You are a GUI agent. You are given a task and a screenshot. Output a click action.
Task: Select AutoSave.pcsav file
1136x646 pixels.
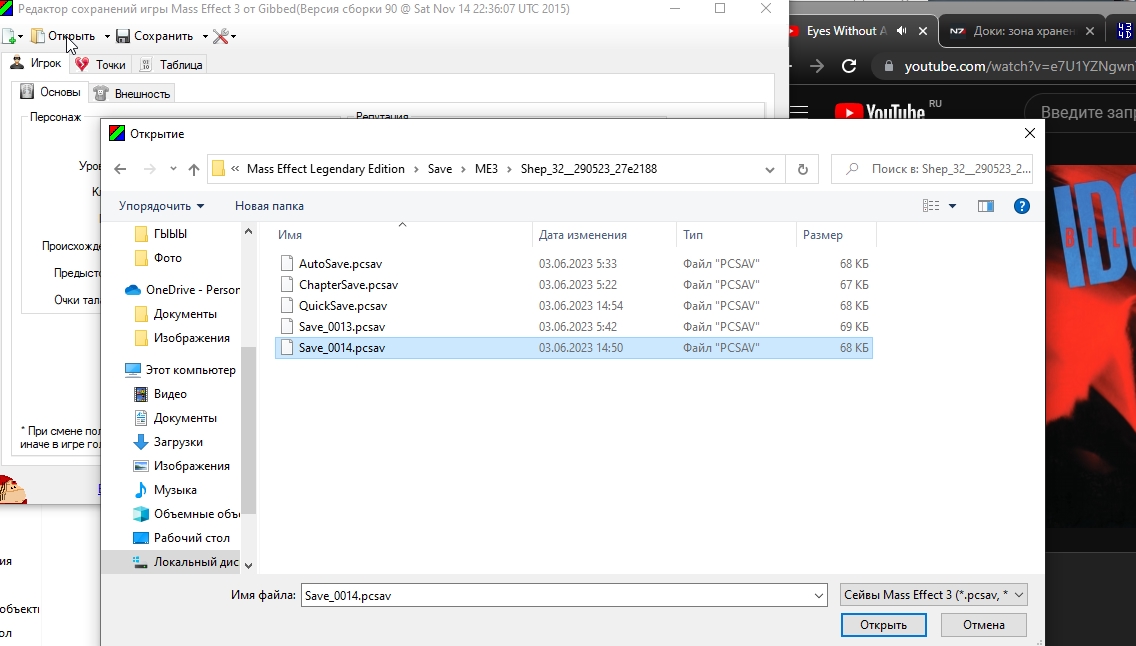pyautogui.click(x=573, y=264)
